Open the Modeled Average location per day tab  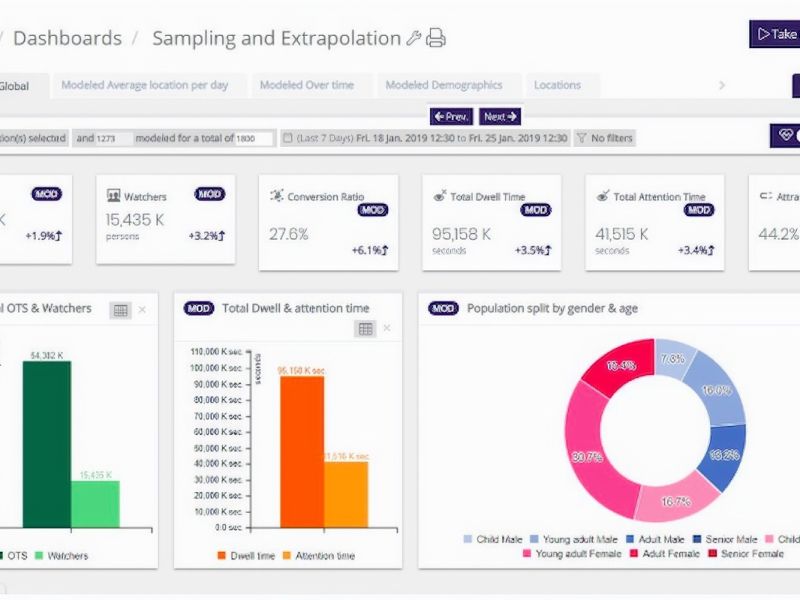[x=145, y=85]
